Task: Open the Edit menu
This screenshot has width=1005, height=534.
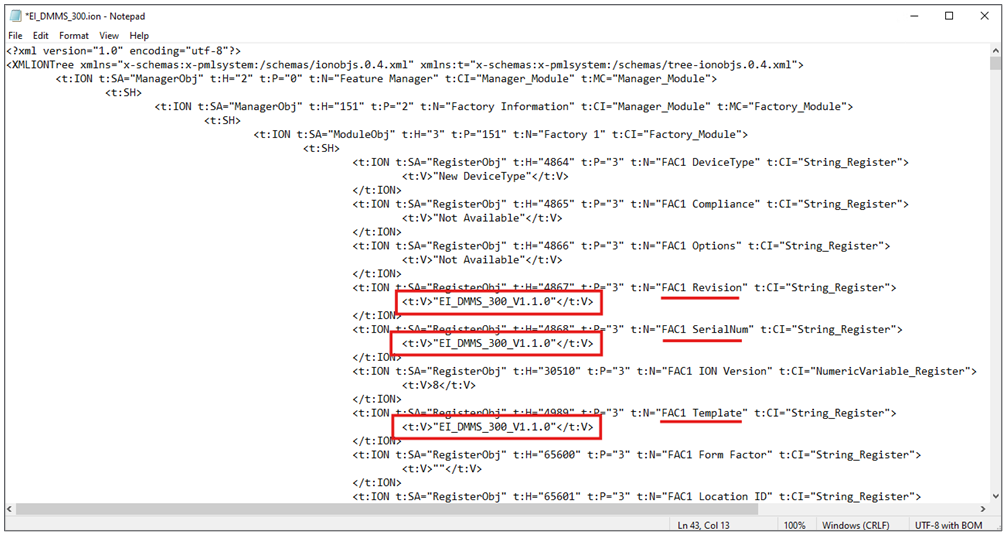Action: (x=41, y=36)
